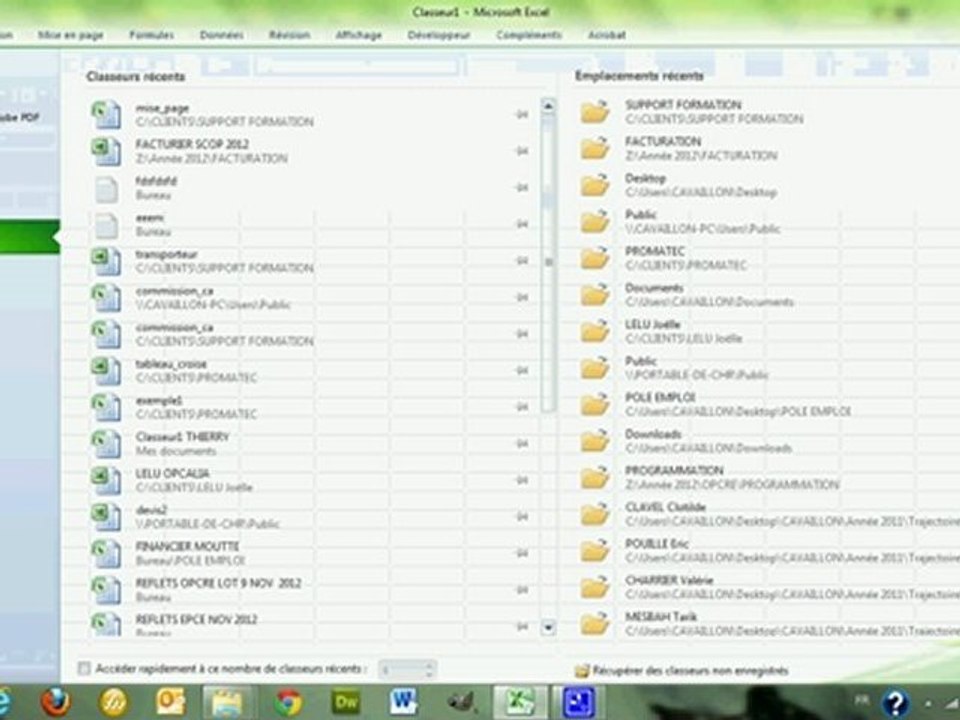Open the PROMATEC folder icon
960x720 pixels.
[x=595, y=258]
